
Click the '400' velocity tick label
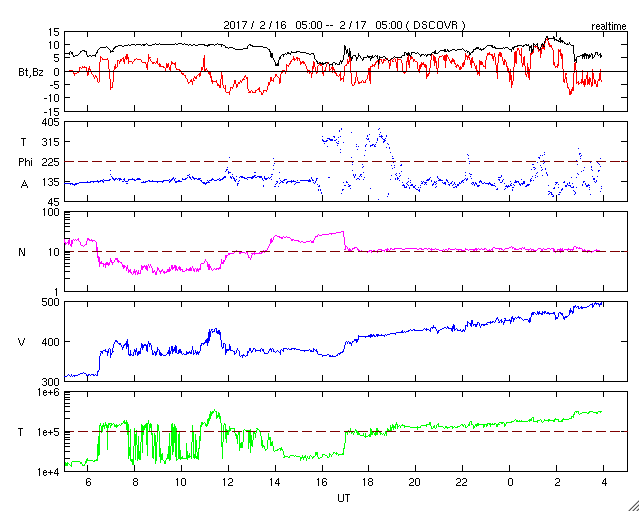pyautogui.click(x=51, y=342)
